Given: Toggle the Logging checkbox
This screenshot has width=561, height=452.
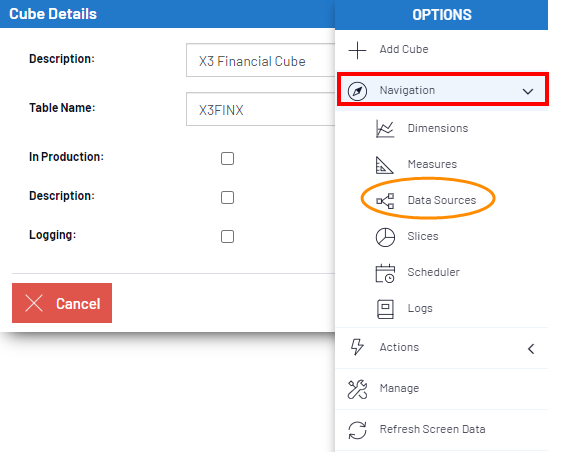Looking at the screenshot, I should pyautogui.click(x=227, y=237).
